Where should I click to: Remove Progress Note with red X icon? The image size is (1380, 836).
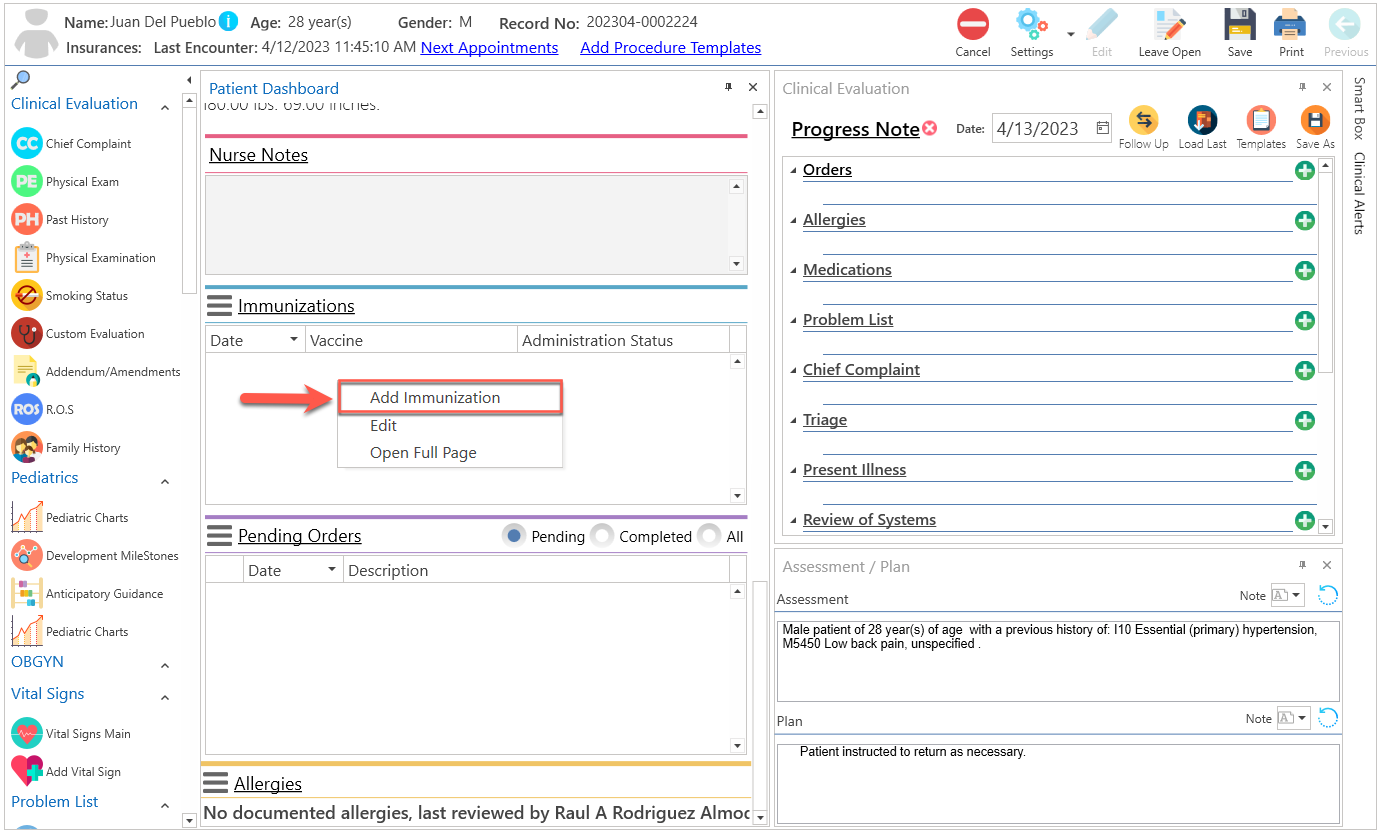[x=930, y=128]
